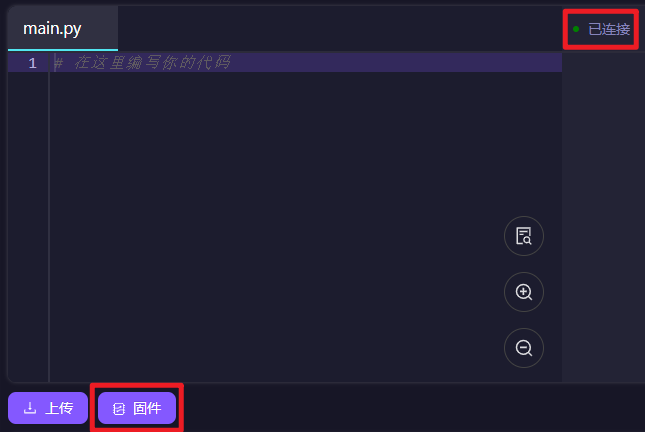Image resolution: width=645 pixels, height=432 pixels.
Task: Click empty tab bar beside main.py
Action: click(x=340, y=28)
